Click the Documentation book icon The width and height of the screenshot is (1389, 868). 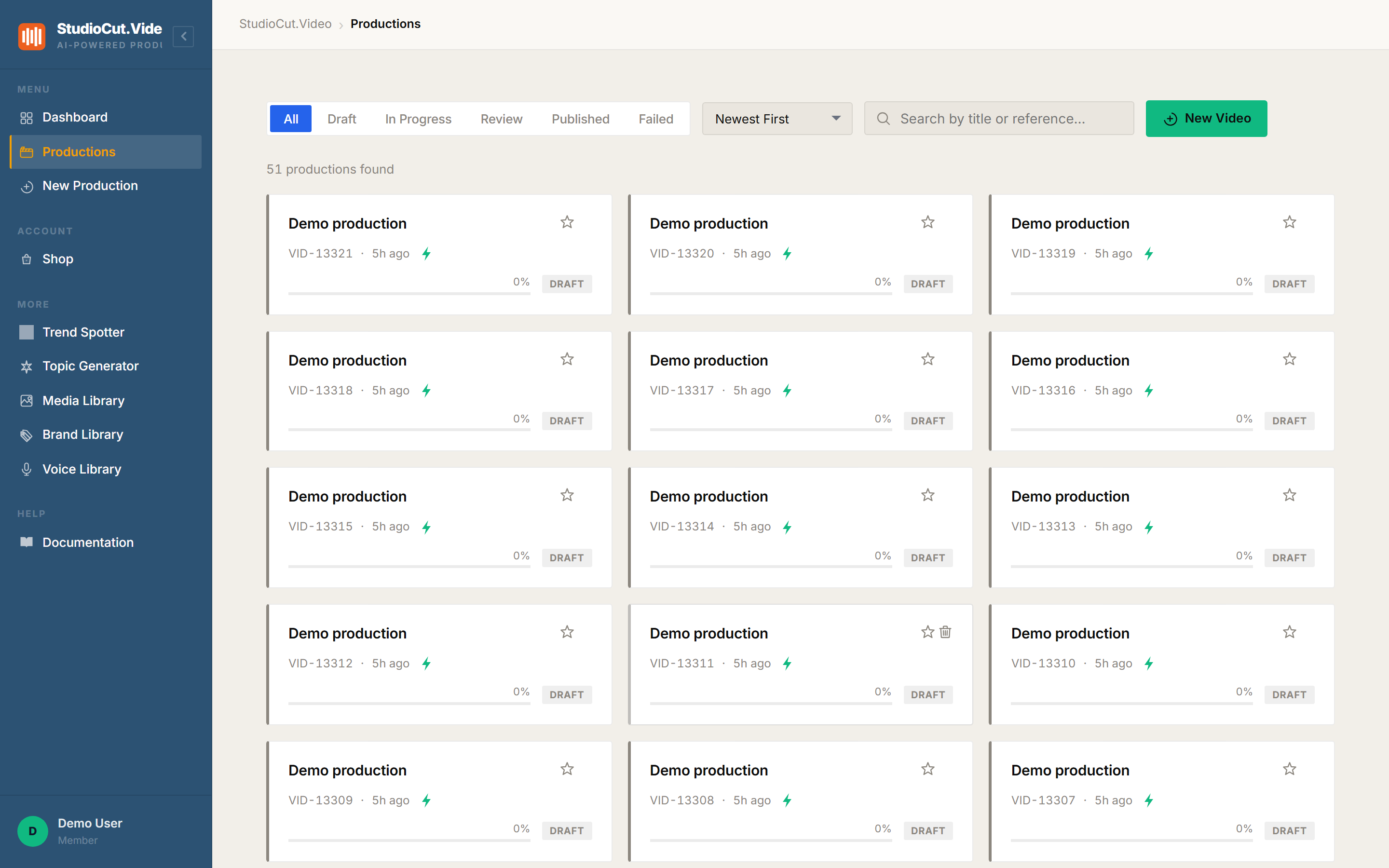[27, 542]
